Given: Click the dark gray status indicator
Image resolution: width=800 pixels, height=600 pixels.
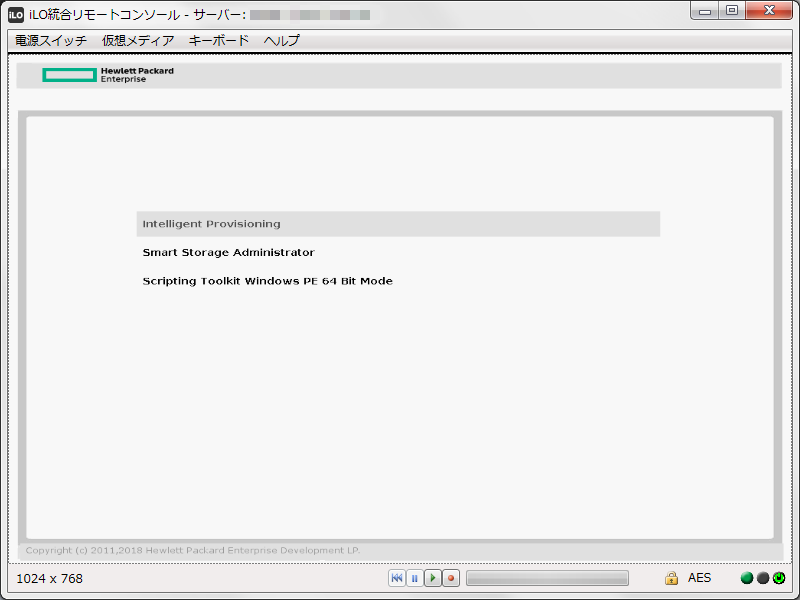Looking at the screenshot, I should (763, 578).
